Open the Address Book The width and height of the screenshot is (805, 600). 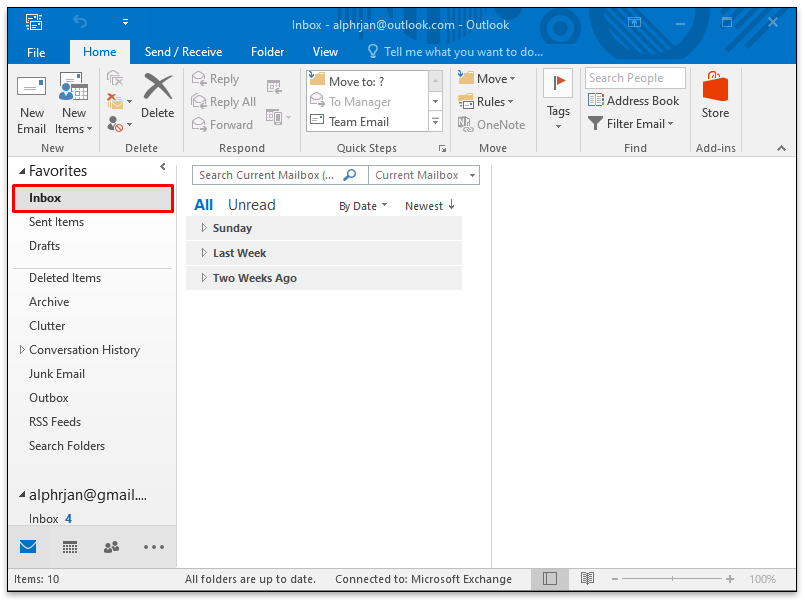pos(634,101)
